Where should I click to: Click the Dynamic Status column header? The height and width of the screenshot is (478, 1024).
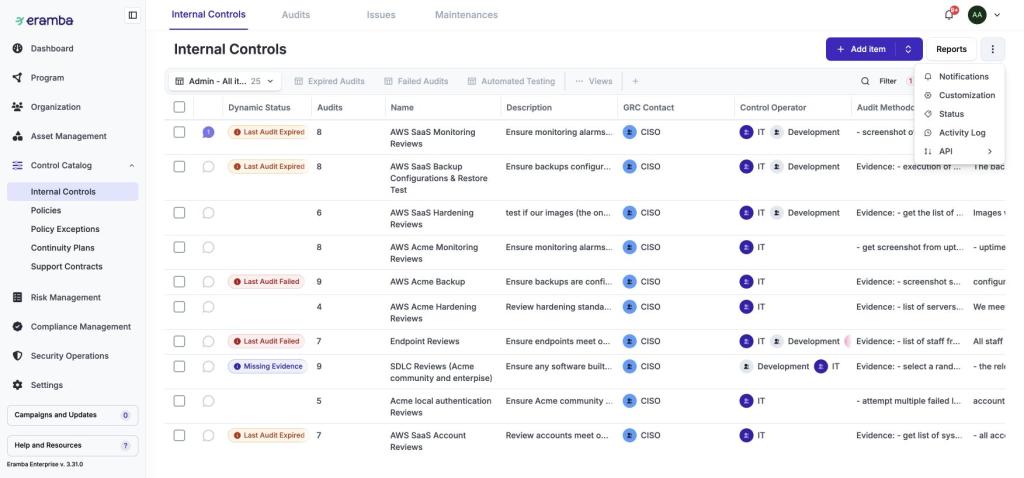pos(259,107)
